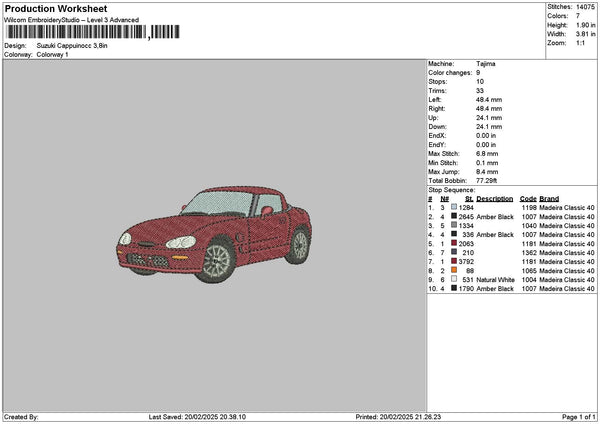600x424 pixels.
Task: Click the 'N#' column header
Action: tap(444, 199)
